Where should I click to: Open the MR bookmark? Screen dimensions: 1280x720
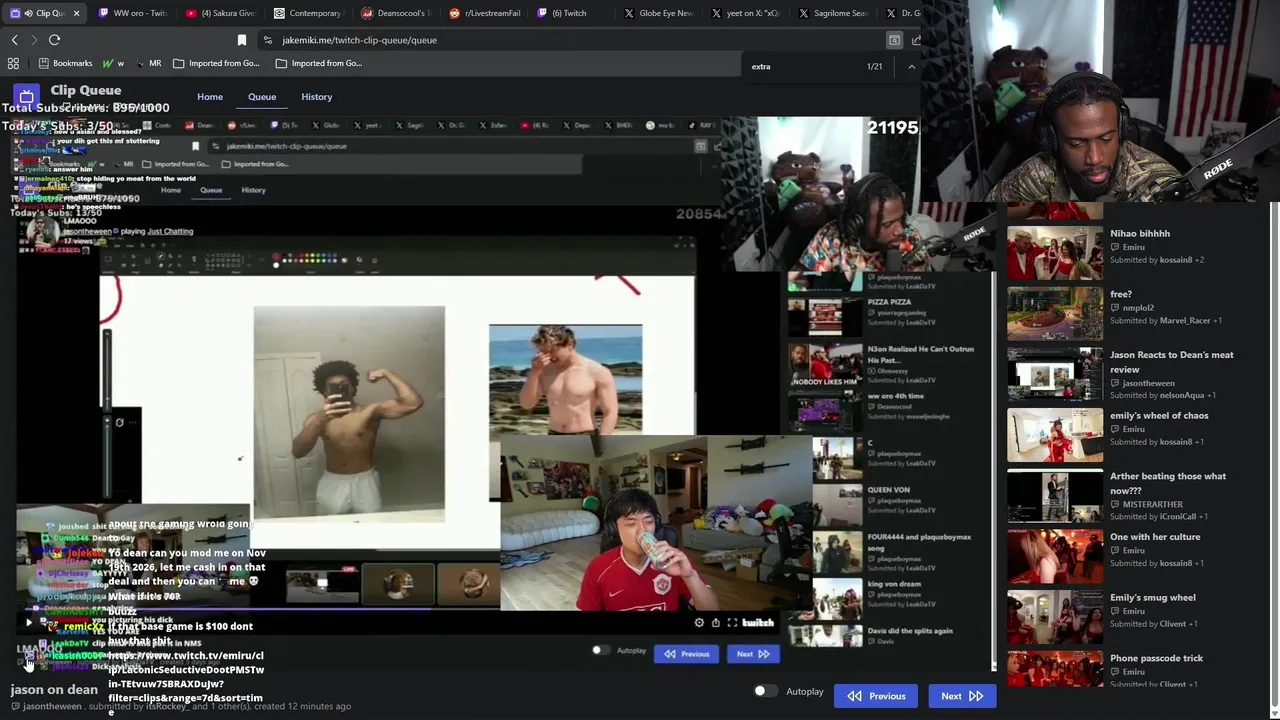[x=147, y=63]
